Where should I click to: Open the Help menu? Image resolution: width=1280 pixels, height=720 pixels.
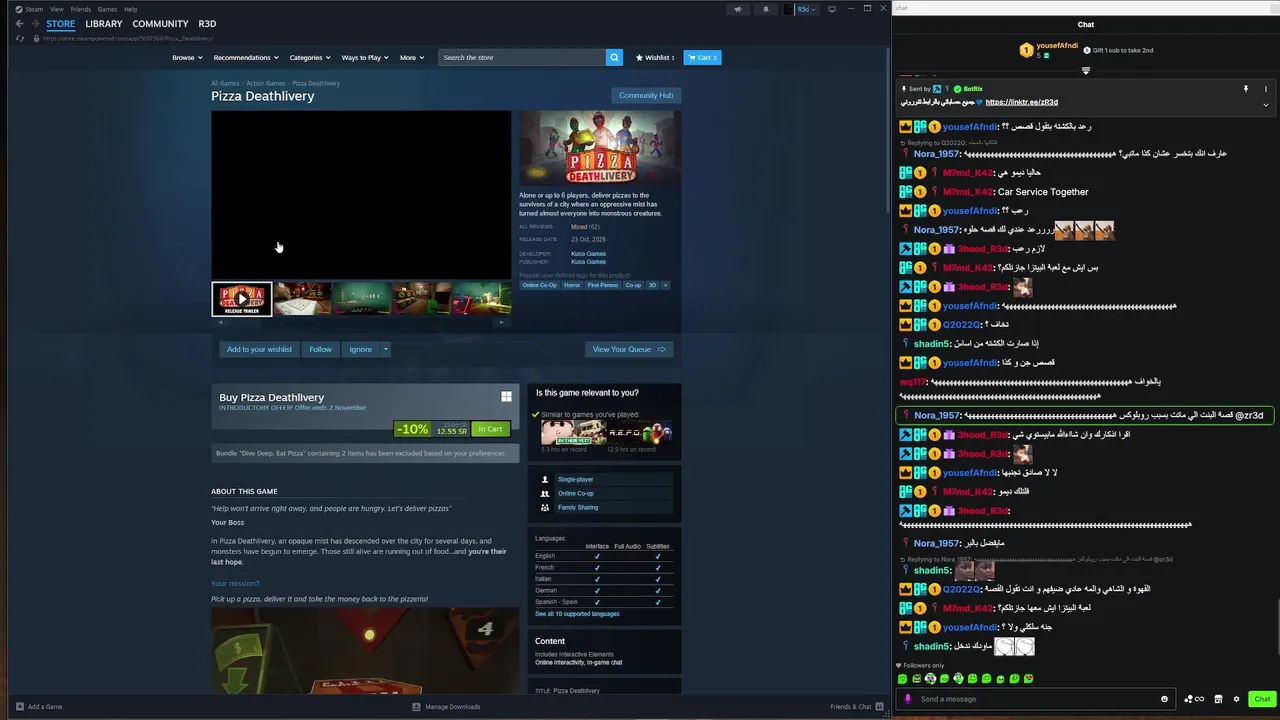(x=130, y=9)
